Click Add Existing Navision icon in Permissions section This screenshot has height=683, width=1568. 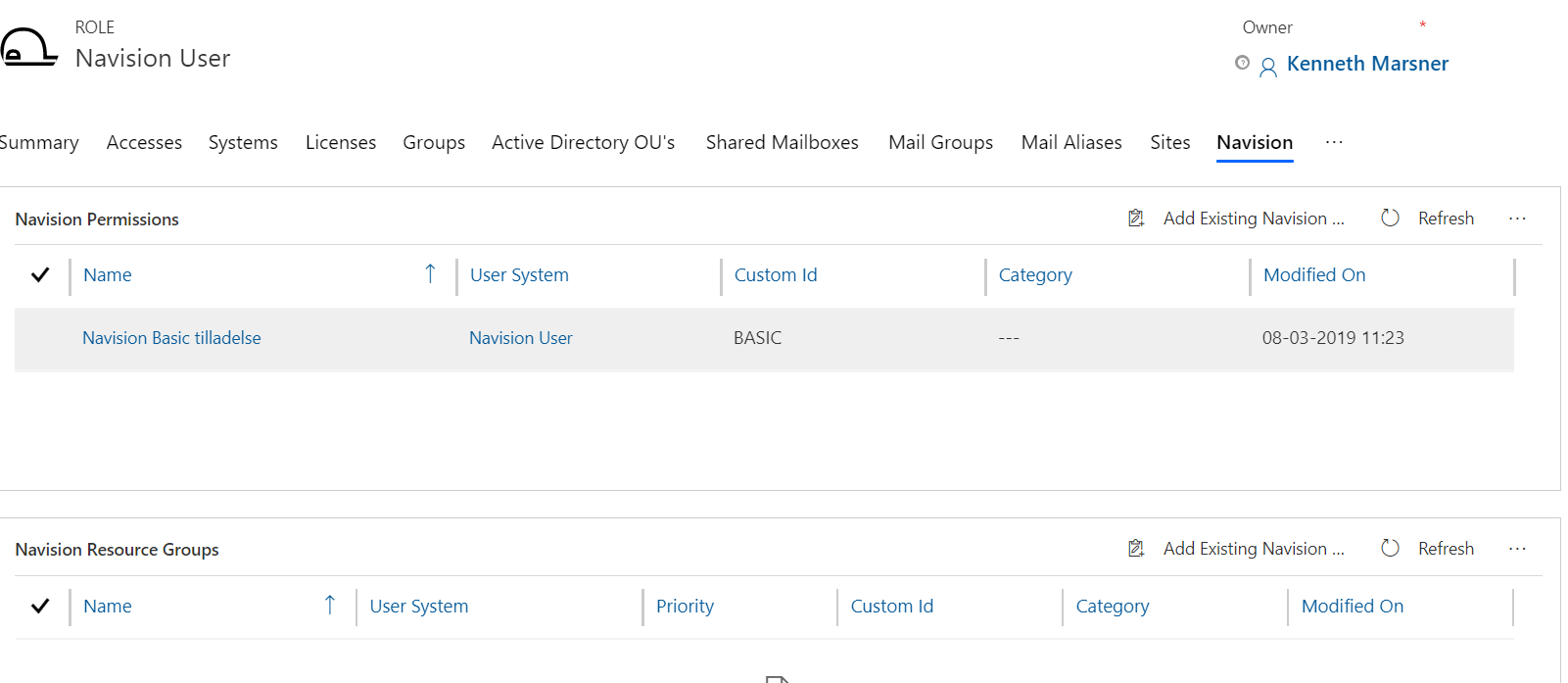click(1136, 219)
